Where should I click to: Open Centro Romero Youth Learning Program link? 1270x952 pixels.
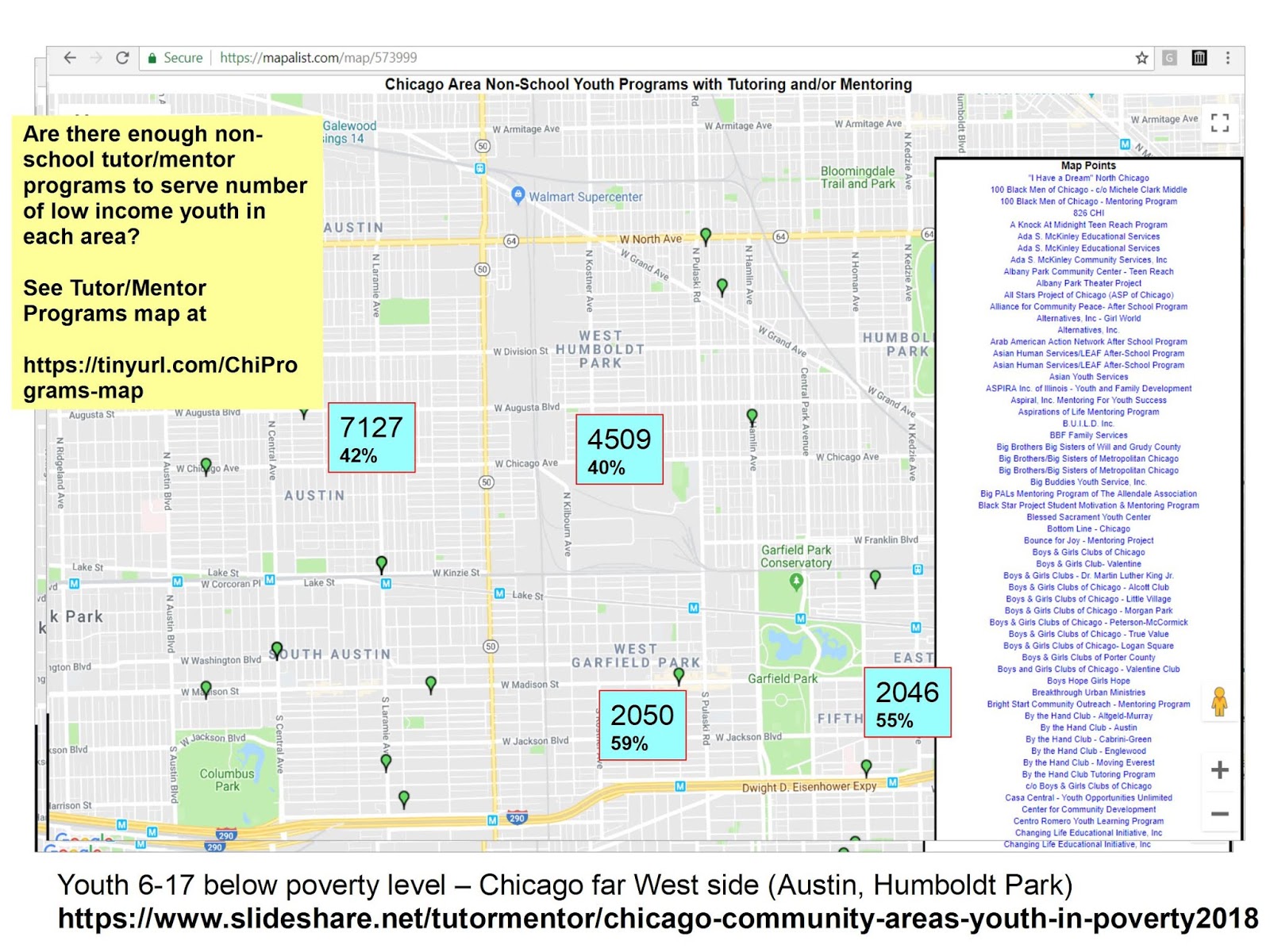pos(1088,821)
